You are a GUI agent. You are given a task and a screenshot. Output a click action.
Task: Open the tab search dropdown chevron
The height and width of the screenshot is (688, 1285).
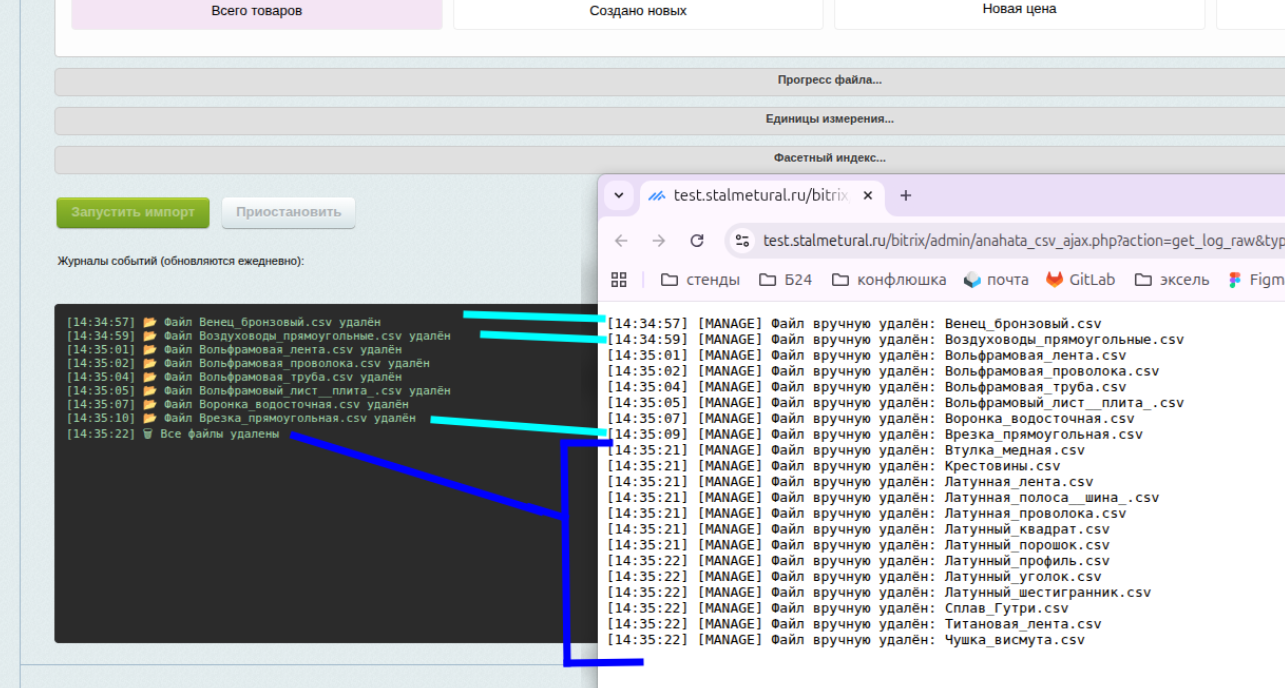(x=619, y=196)
